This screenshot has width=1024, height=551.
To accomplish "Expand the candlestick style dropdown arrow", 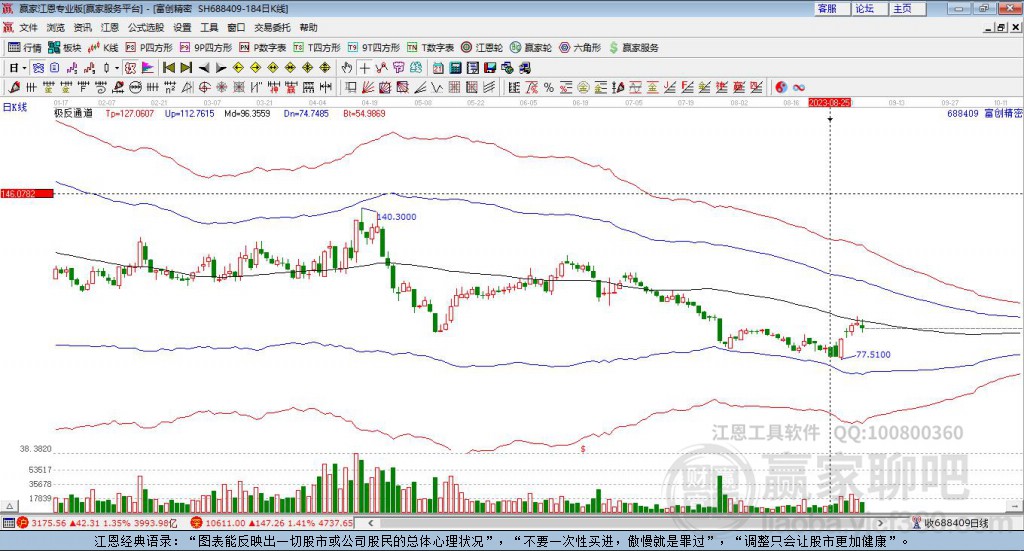I will coord(117,68).
